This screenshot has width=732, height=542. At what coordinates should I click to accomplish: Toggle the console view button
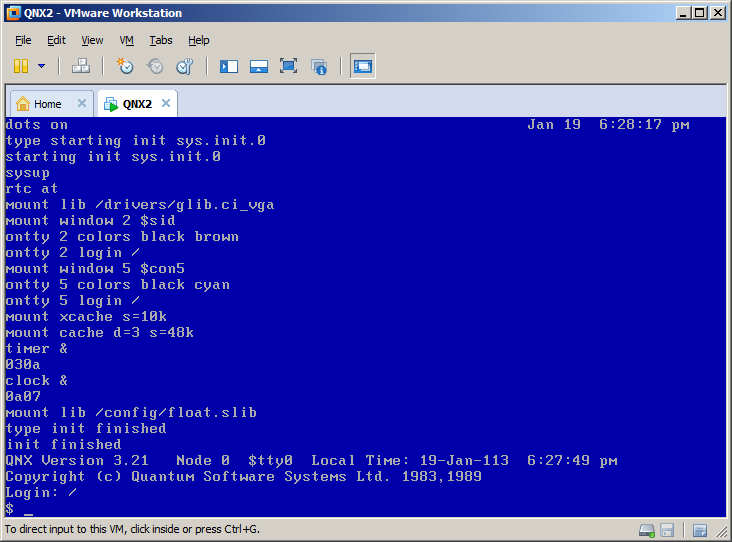pos(362,66)
